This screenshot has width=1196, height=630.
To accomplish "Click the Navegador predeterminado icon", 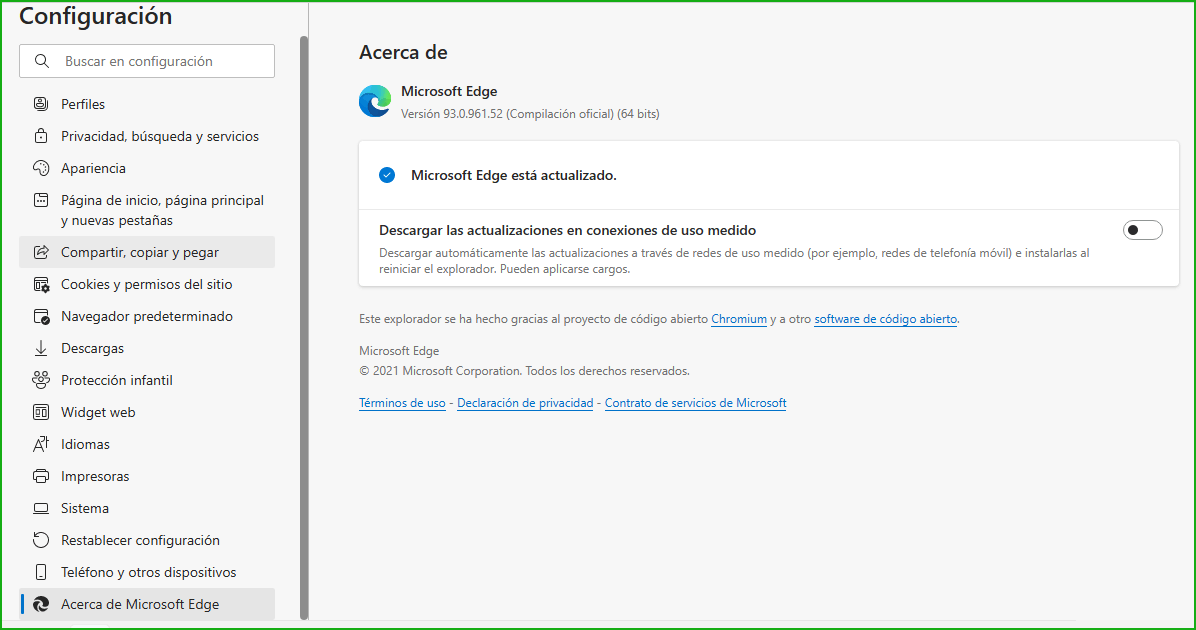I will 41,317.
